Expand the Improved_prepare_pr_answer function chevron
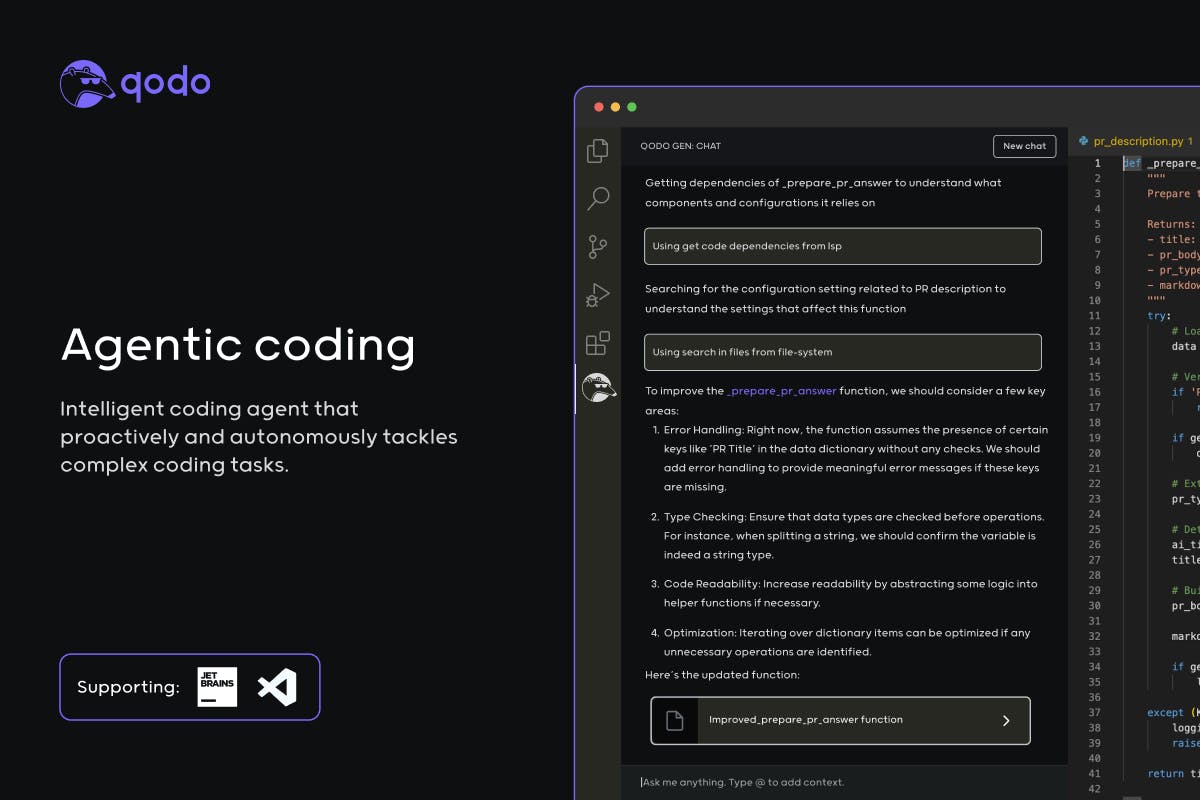Image resolution: width=1200 pixels, height=800 pixels. click(x=1006, y=720)
